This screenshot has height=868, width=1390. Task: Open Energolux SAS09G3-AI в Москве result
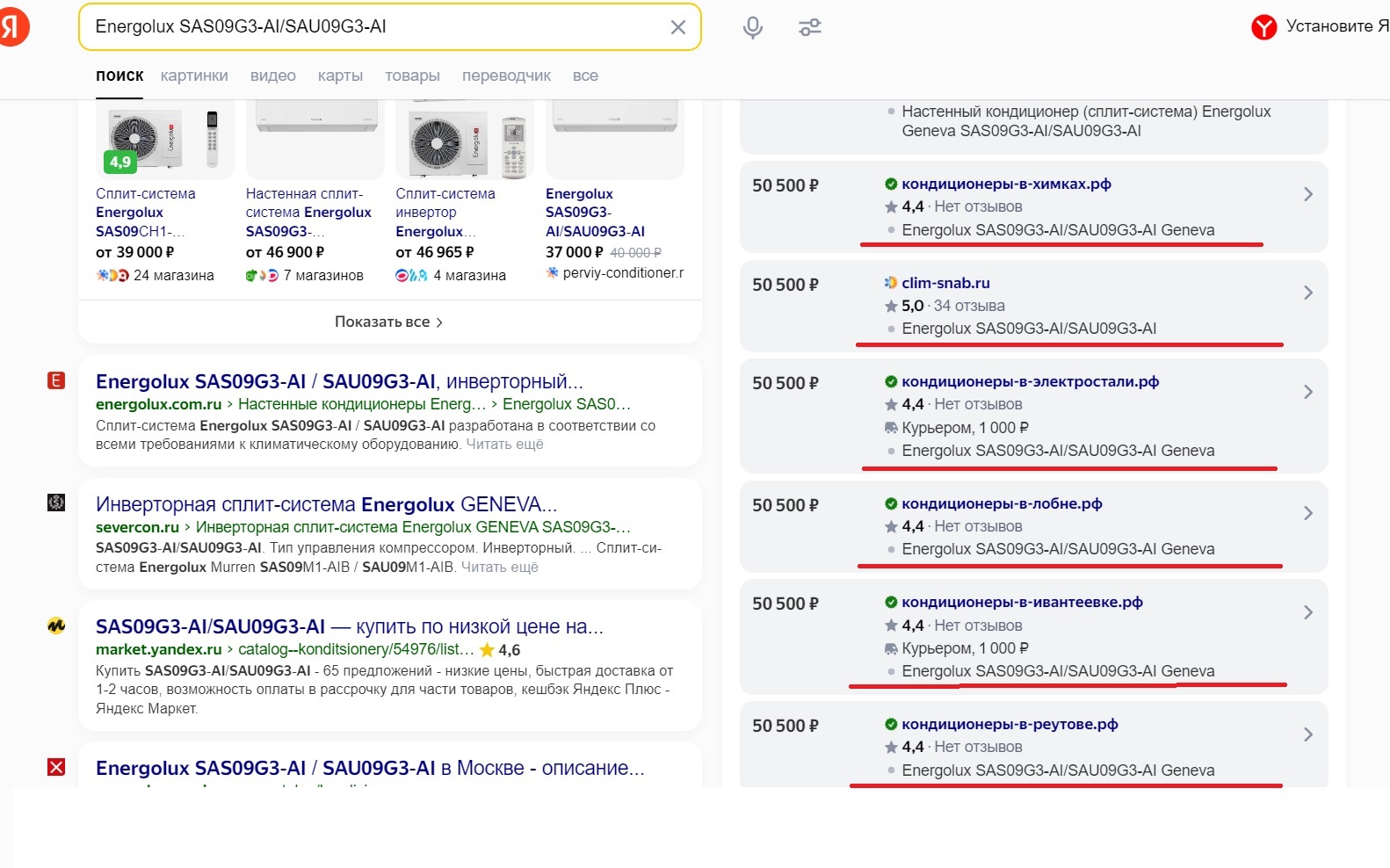pos(370,768)
